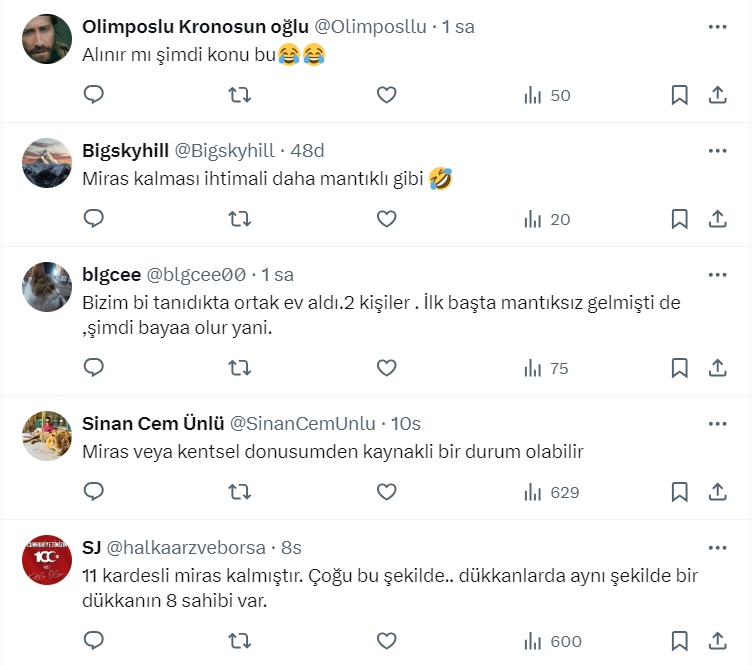752x666 pixels.
Task: Bookmark Sinan Cem Ünlü's tweet
Action: click(679, 492)
